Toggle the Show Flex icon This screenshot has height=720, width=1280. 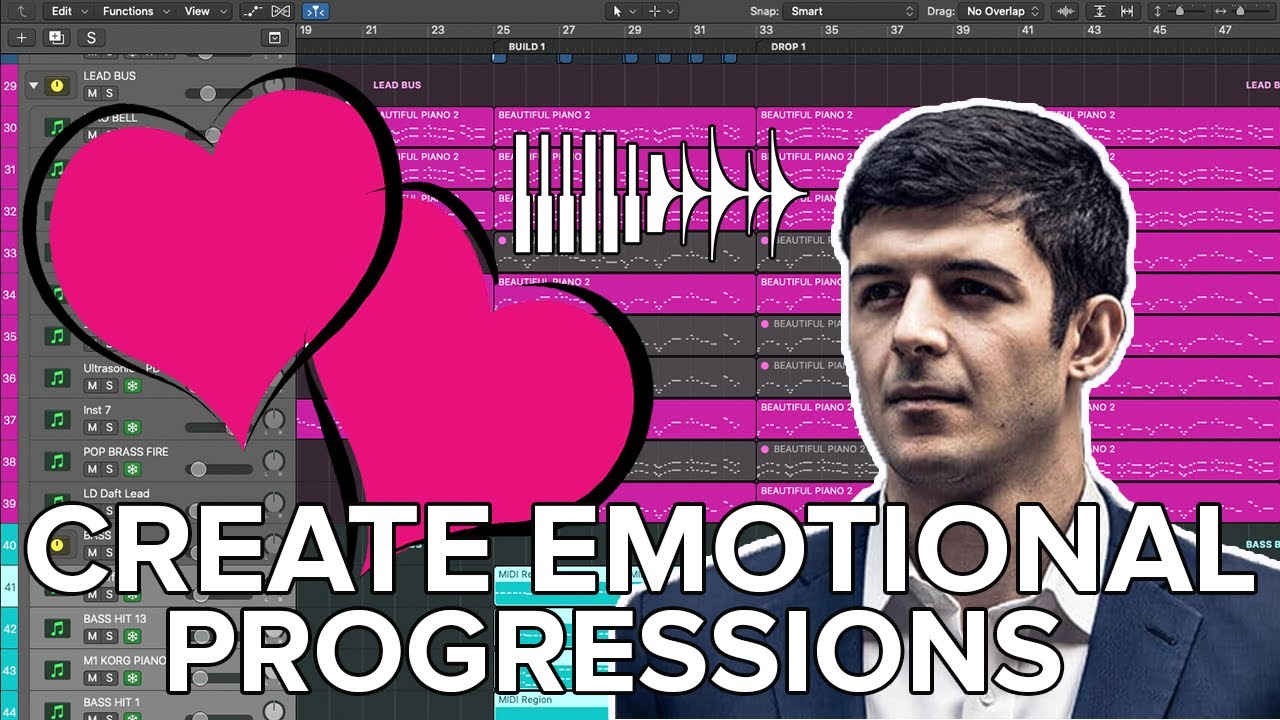(x=281, y=11)
